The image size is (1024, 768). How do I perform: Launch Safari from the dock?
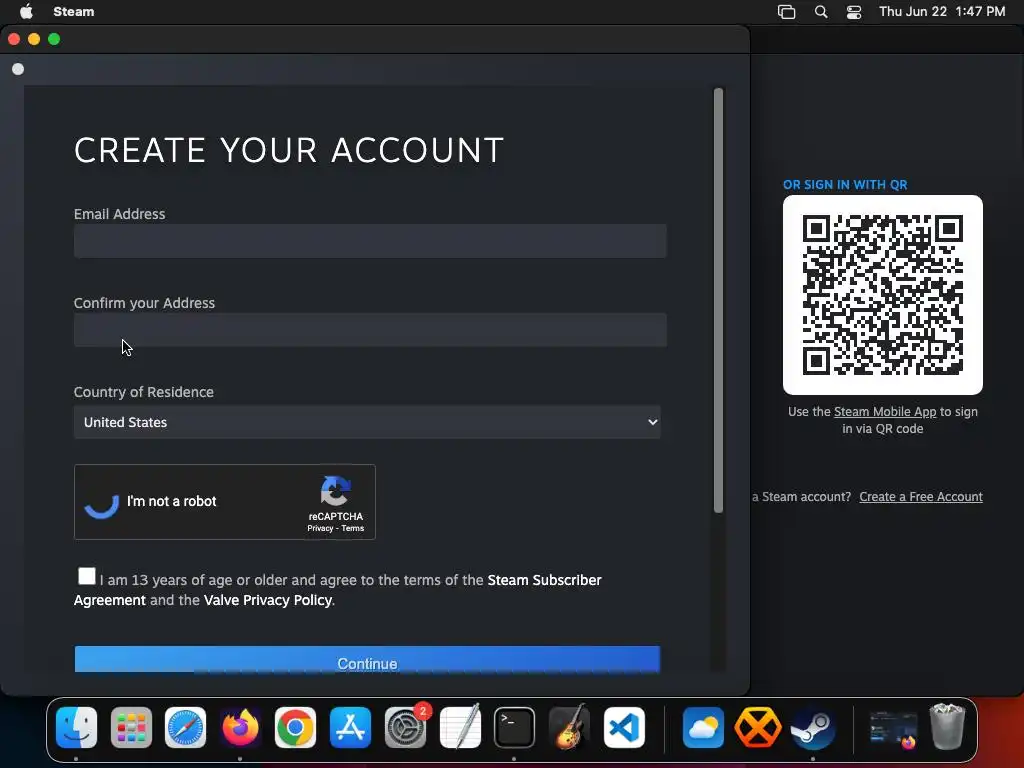pyautogui.click(x=185, y=728)
